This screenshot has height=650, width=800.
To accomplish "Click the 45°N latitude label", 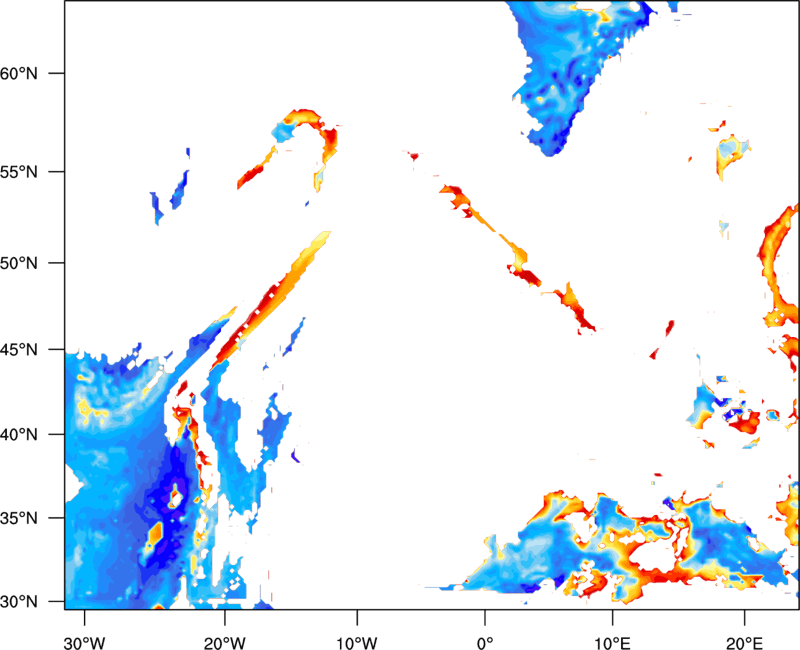I will (x=19, y=349).
